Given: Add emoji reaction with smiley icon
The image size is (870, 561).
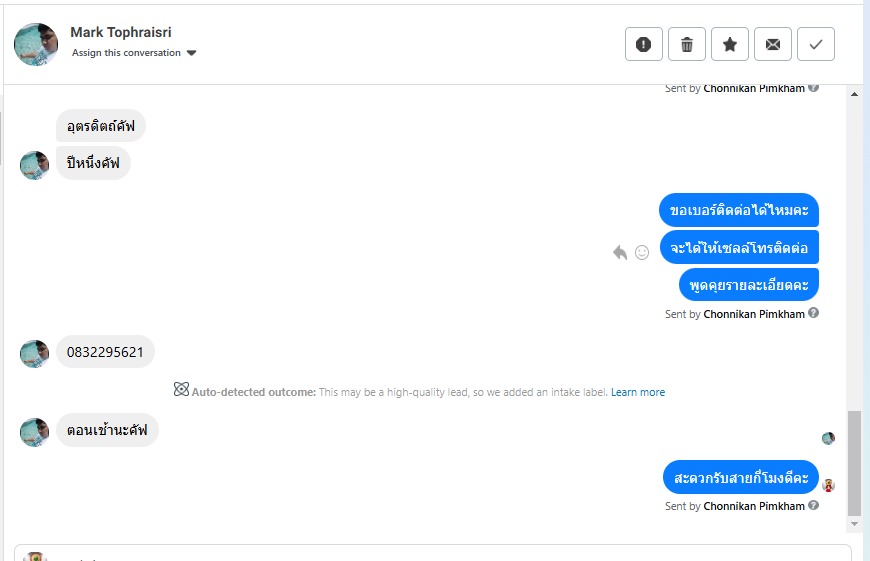Looking at the screenshot, I should [642, 252].
